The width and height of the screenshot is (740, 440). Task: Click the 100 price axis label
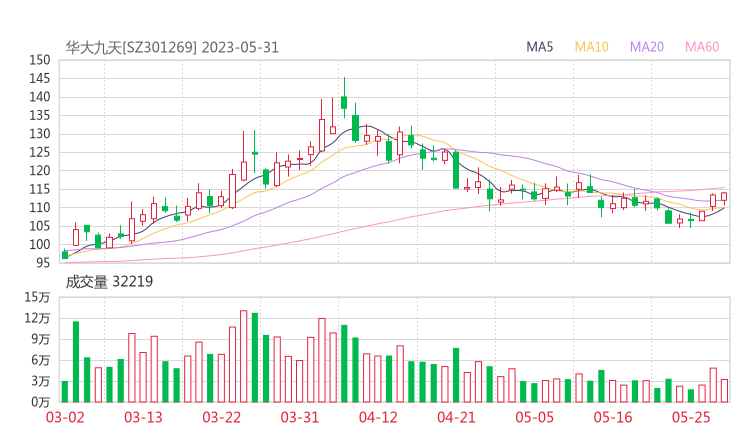point(40,244)
